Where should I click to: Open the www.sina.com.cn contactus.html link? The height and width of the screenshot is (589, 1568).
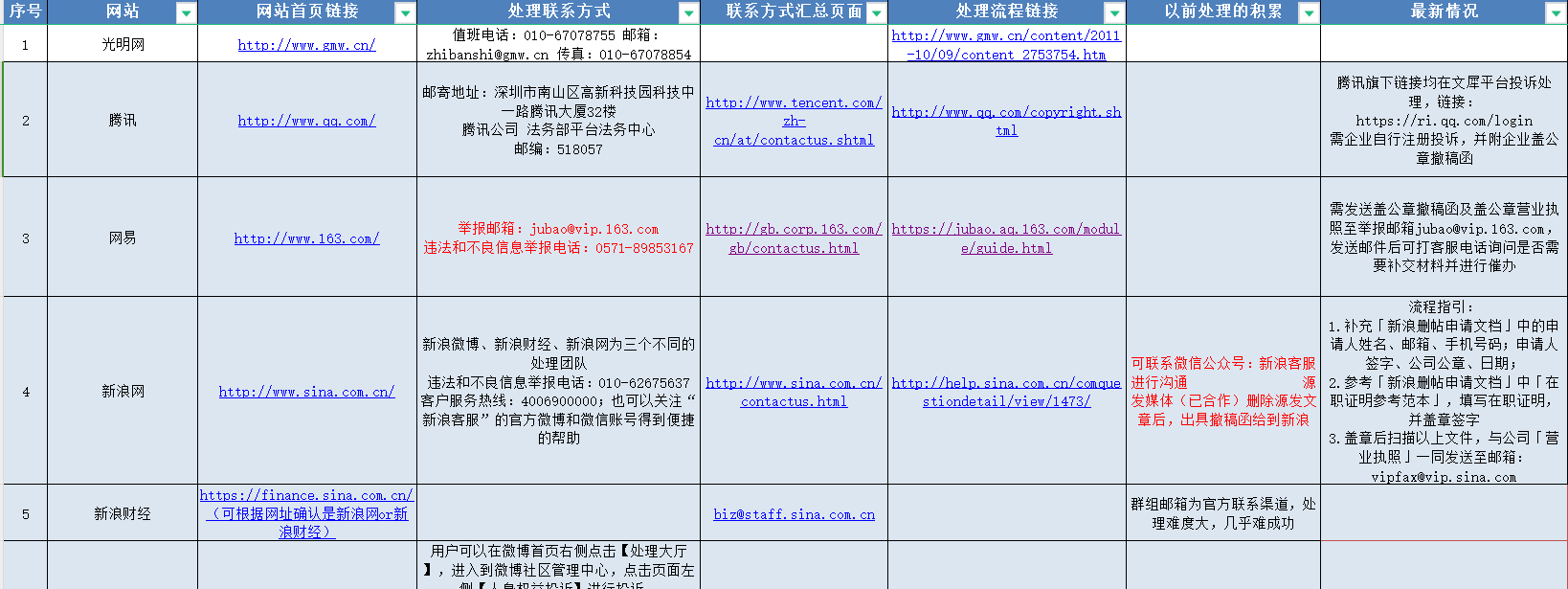[x=794, y=393]
